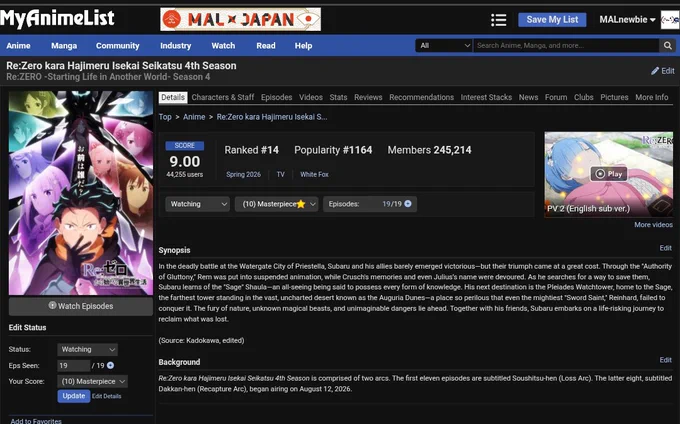Open the list menu icon in header
Screen dimensions: 680x424
point(499,20)
